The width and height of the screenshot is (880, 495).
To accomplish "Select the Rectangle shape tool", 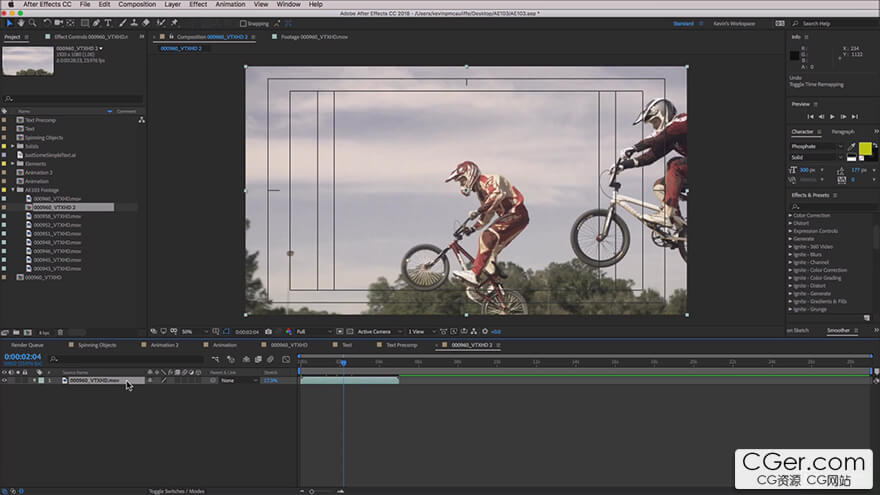I will tap(85, 23).
